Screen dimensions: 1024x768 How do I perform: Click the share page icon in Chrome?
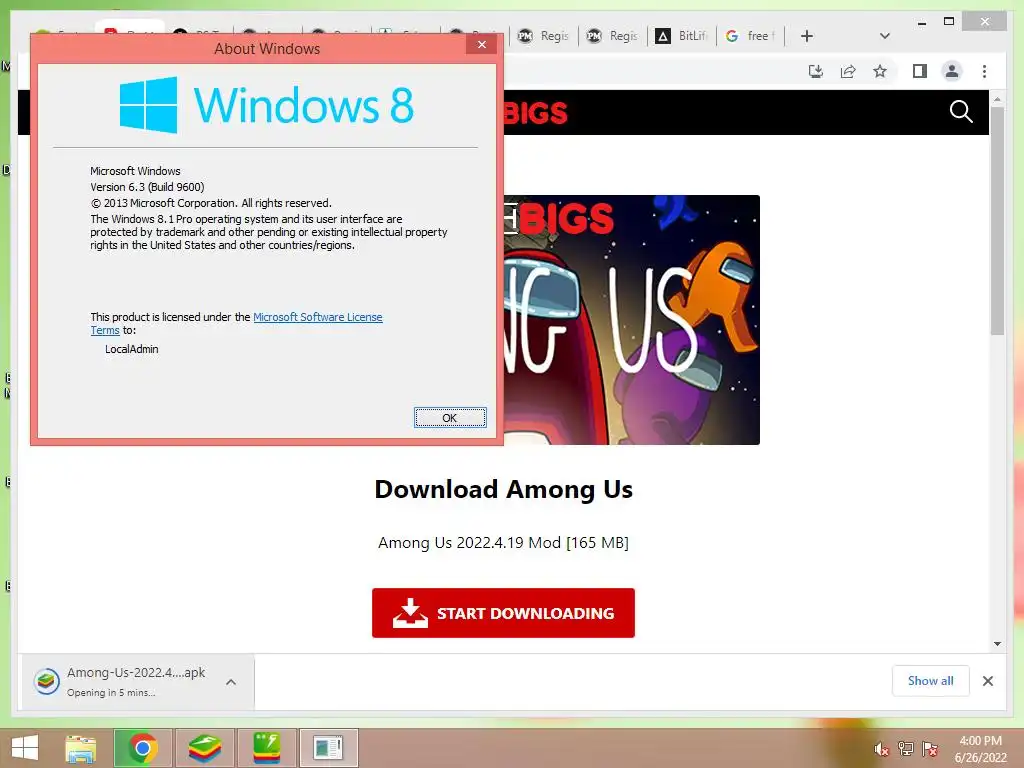848,71
